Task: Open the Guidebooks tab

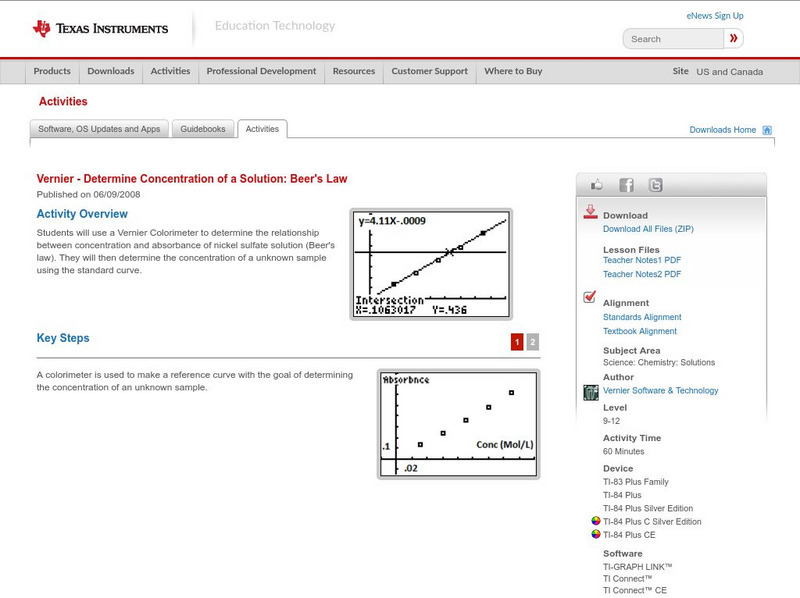Action: click(202, 129)
